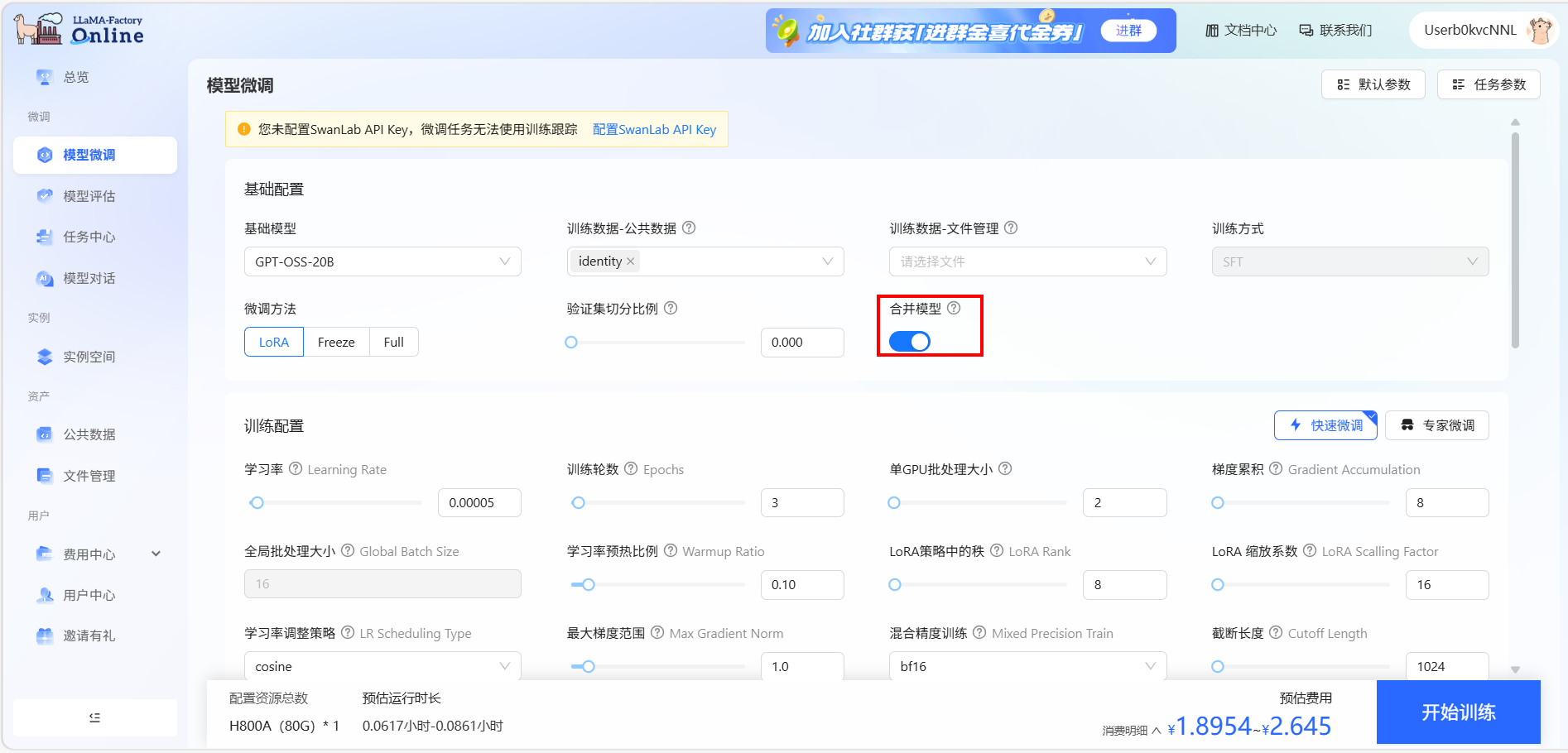The image size is (1568, 753).
Task: Select the Freeze fine-tuning method
Action: click(x=336, y=343)
